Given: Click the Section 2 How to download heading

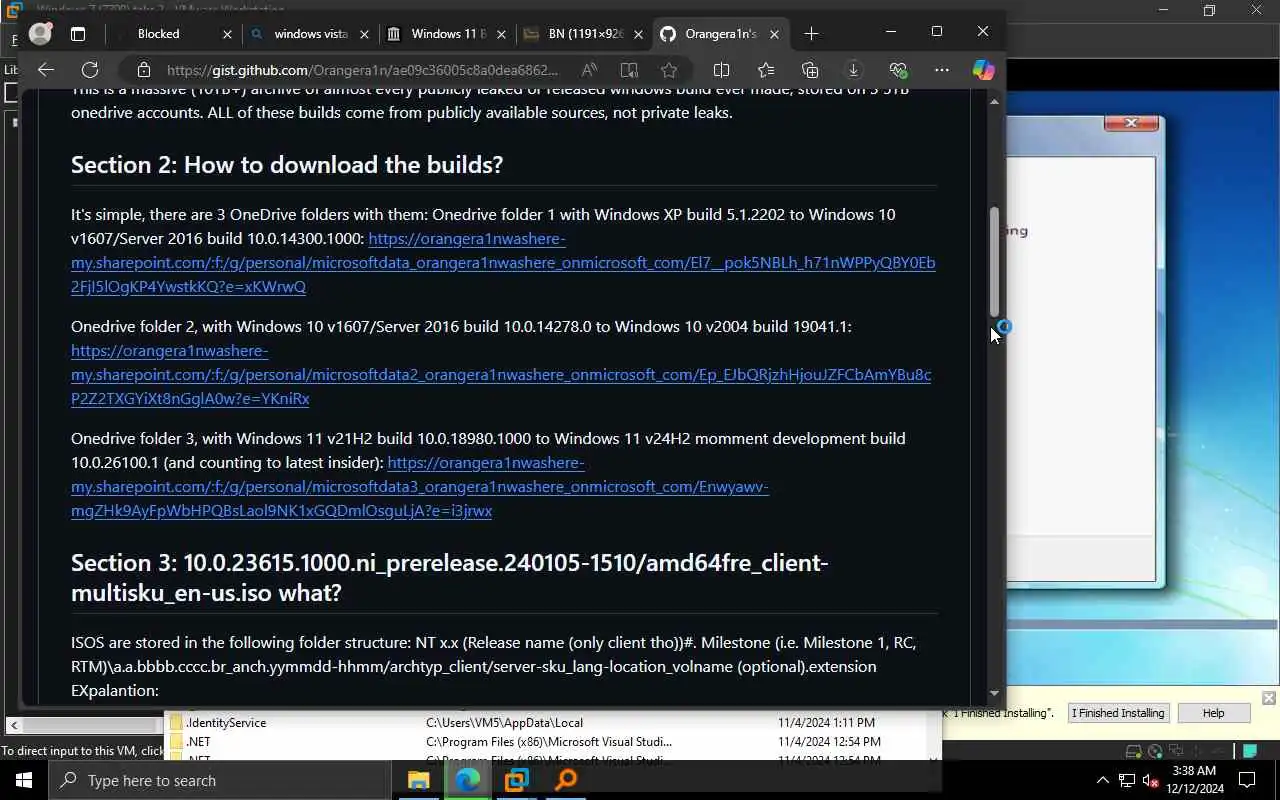Looking at the screenshot, I should coord(287,164).
